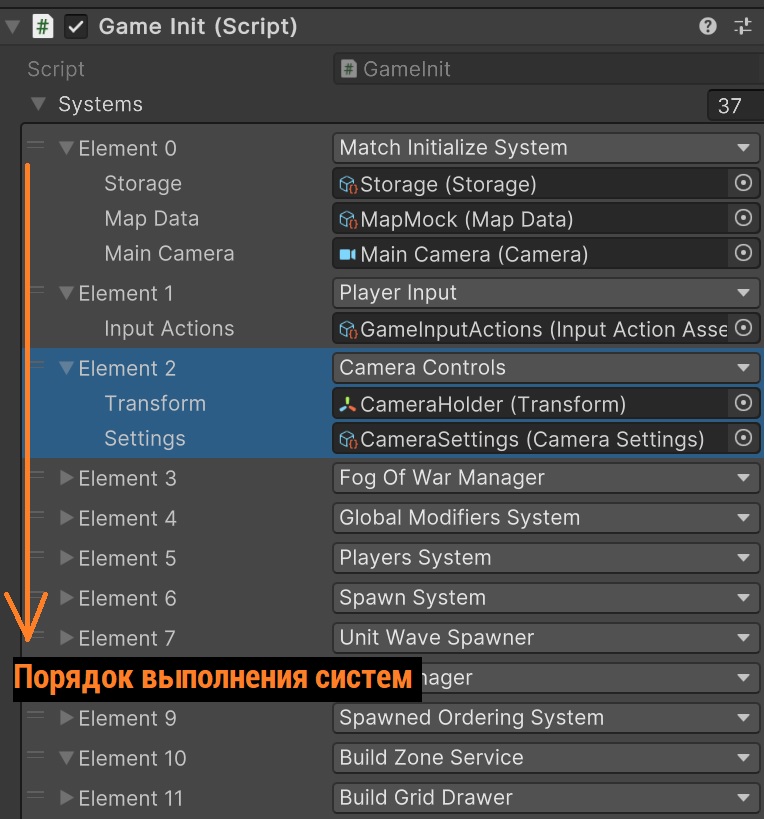Open the component preset settings icon
This screenshot has height=819, width=765.
pos(743,27)
